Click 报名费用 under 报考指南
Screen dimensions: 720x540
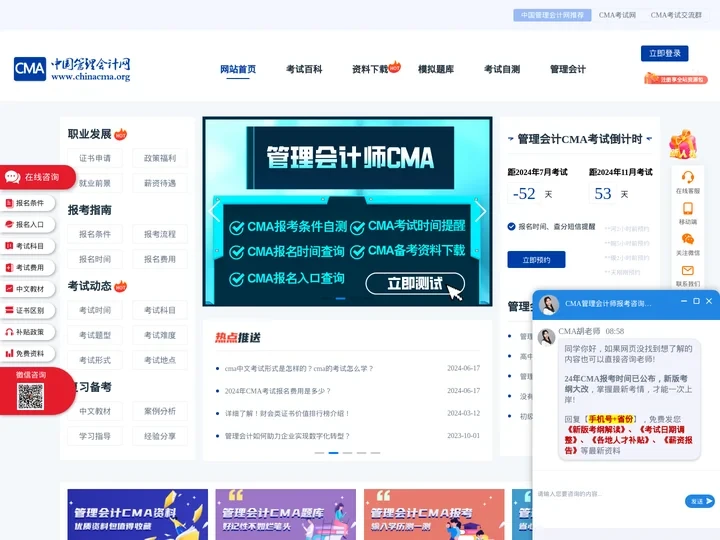coord(160,259)
